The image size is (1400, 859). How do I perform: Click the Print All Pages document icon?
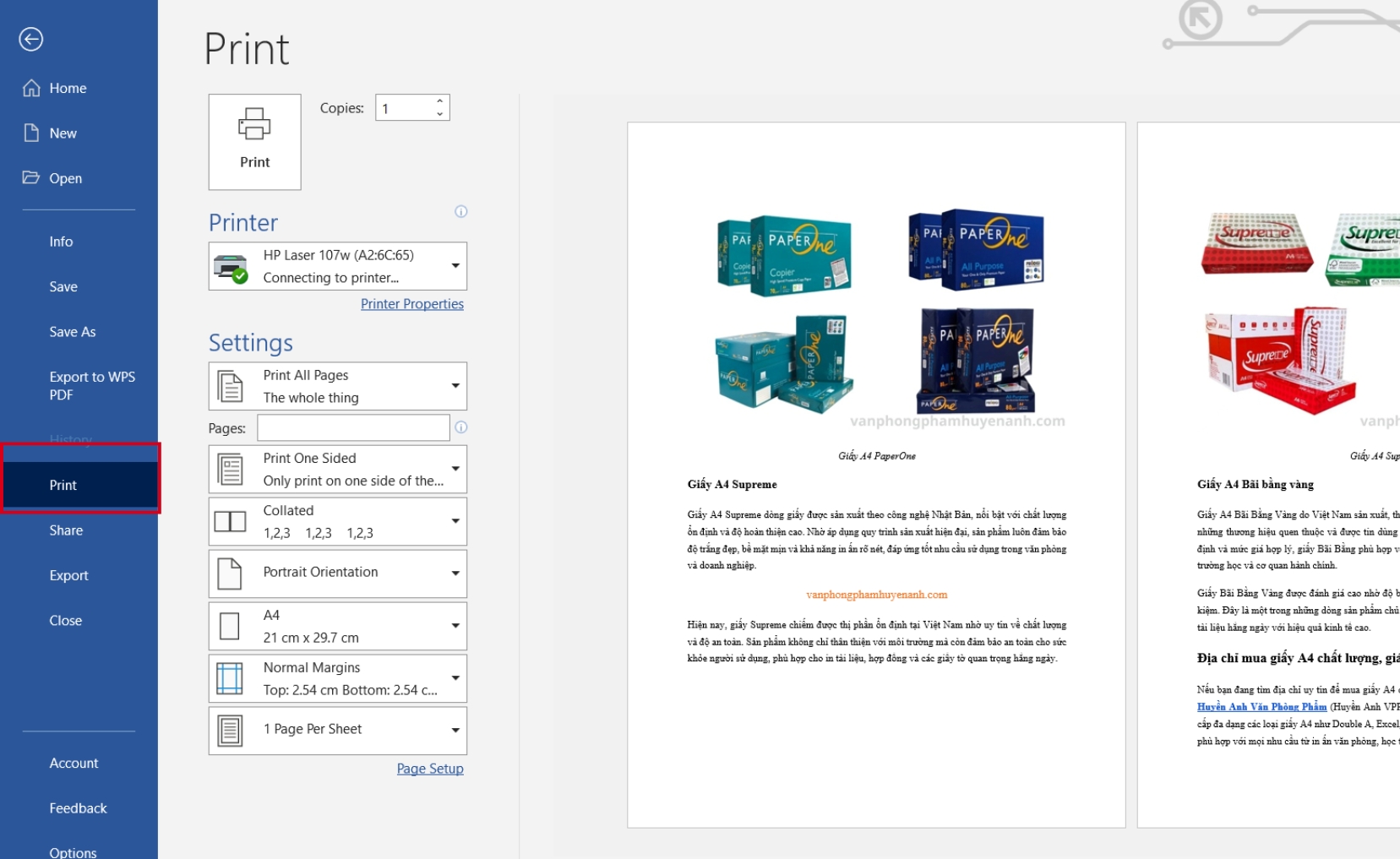click(231, 386)
